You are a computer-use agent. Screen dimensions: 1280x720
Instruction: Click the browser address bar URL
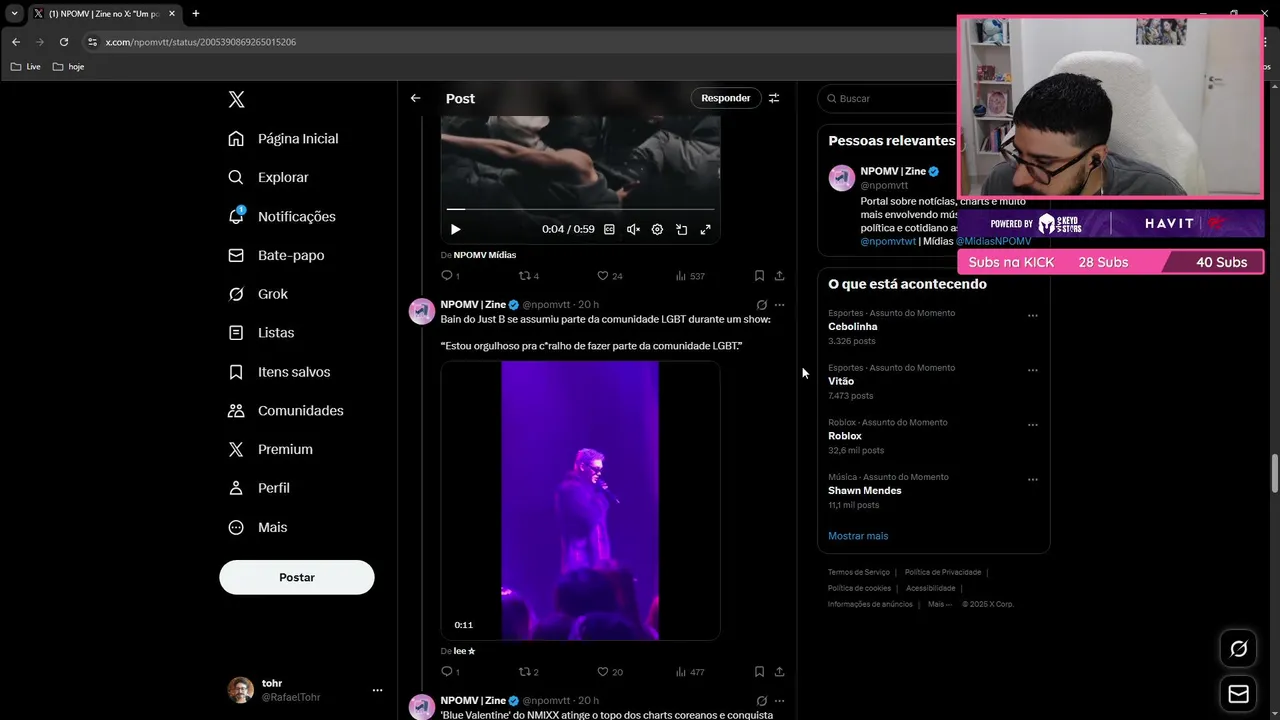[201, 42]
